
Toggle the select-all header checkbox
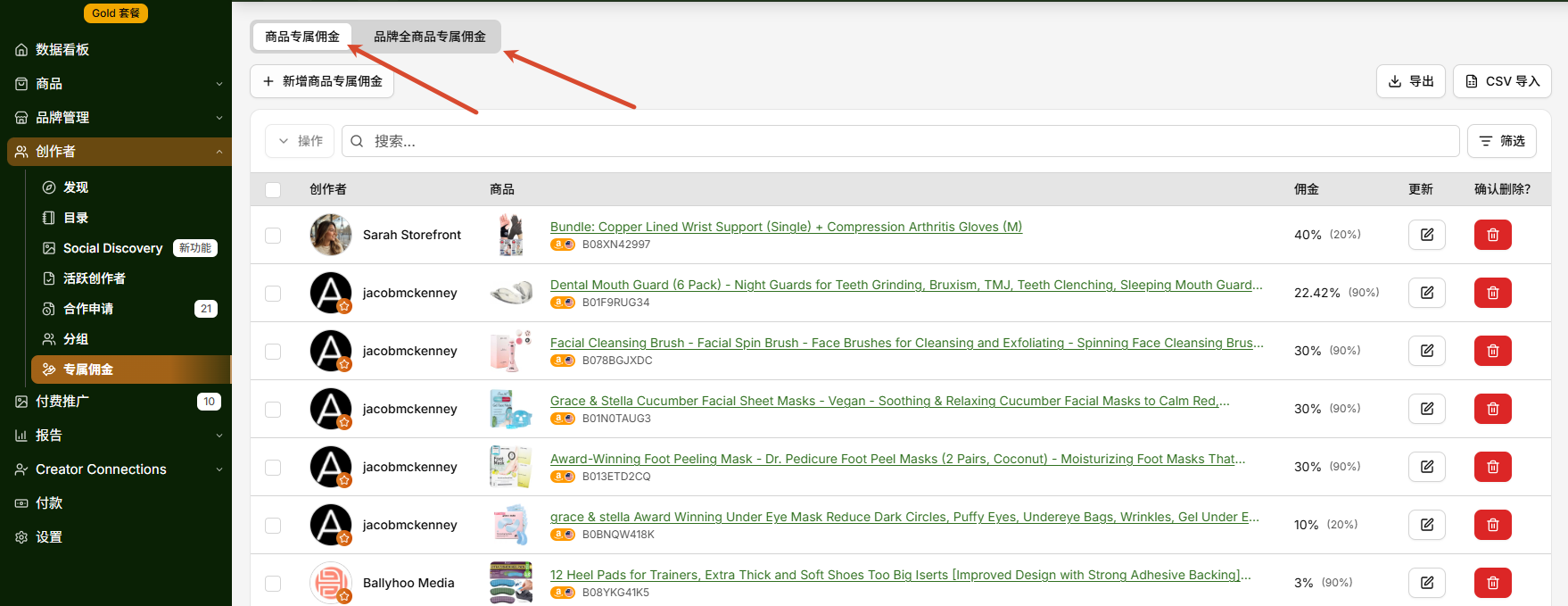coord(273,189)
